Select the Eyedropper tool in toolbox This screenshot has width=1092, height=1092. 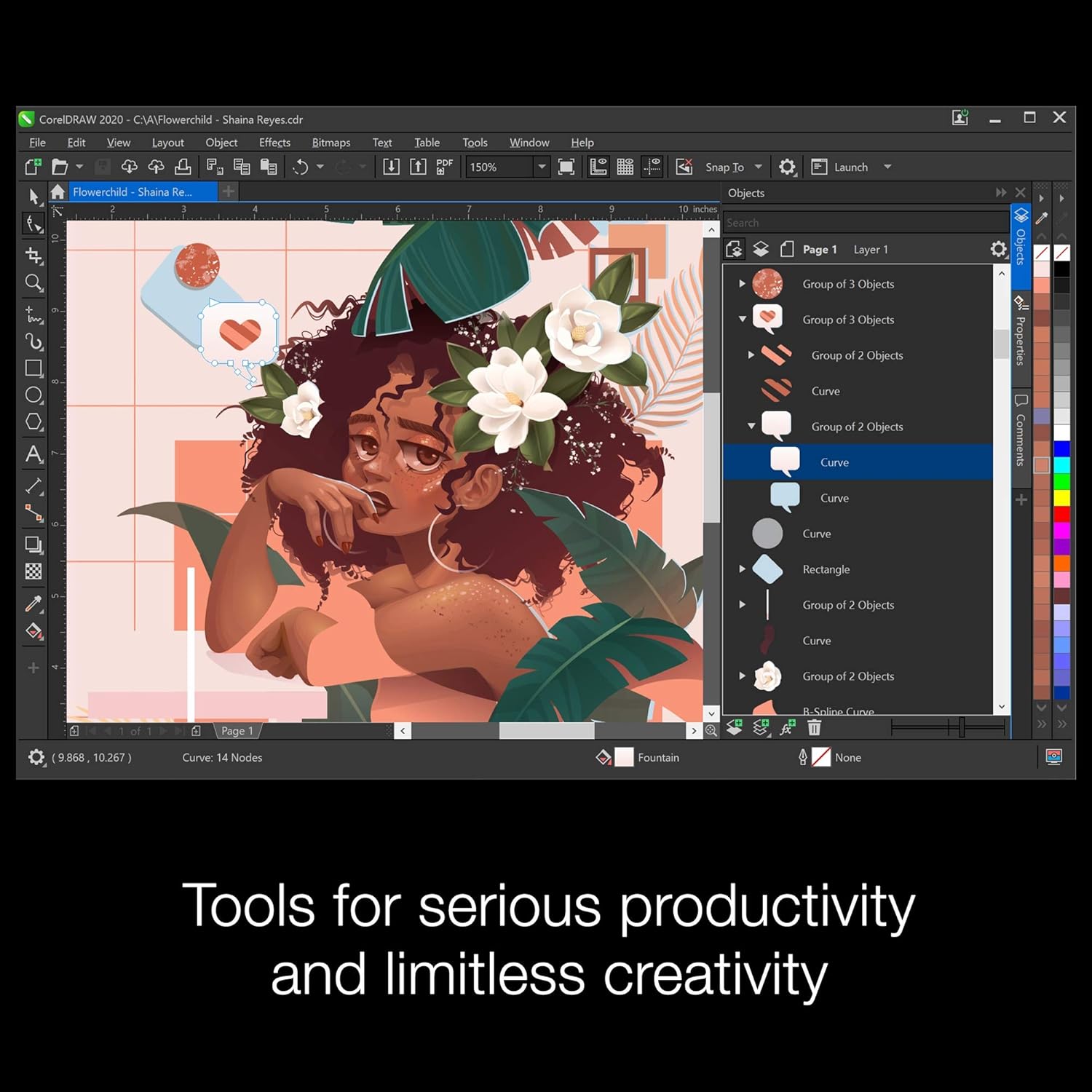[x=33, y=603]
